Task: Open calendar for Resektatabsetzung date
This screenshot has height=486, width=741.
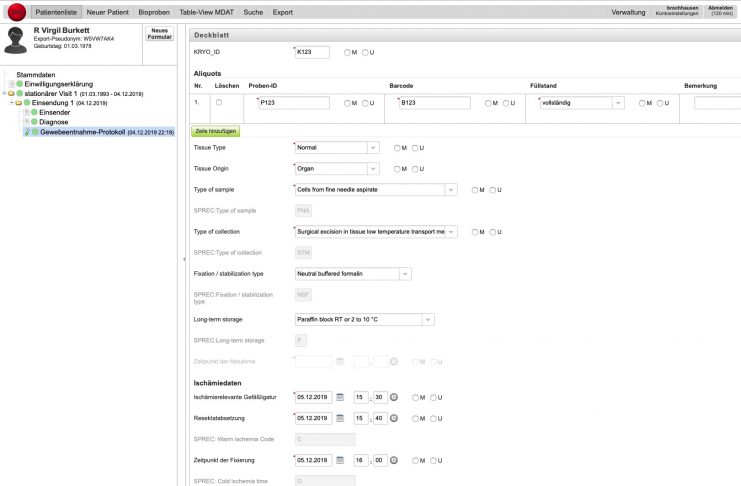Action: click(x=340, y=418)
